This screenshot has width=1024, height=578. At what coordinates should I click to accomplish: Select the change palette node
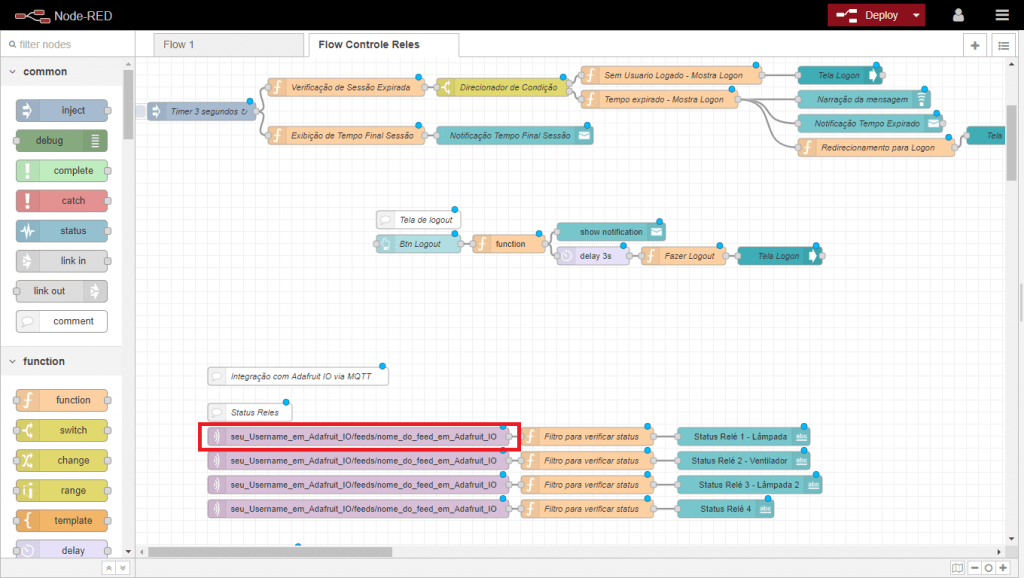coord(62,460)
